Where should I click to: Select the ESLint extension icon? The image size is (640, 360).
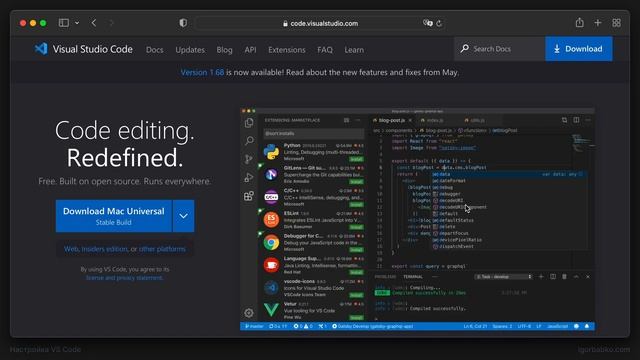271,220
